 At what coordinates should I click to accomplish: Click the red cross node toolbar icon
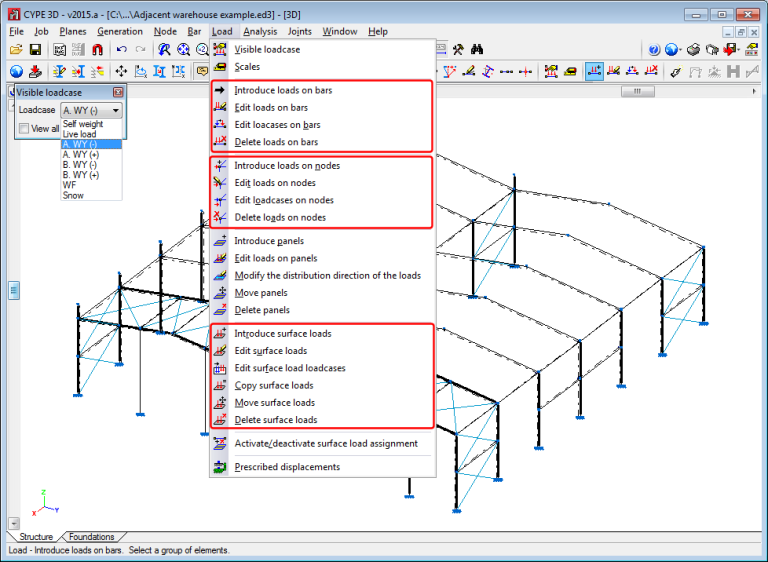click(526, 72)
